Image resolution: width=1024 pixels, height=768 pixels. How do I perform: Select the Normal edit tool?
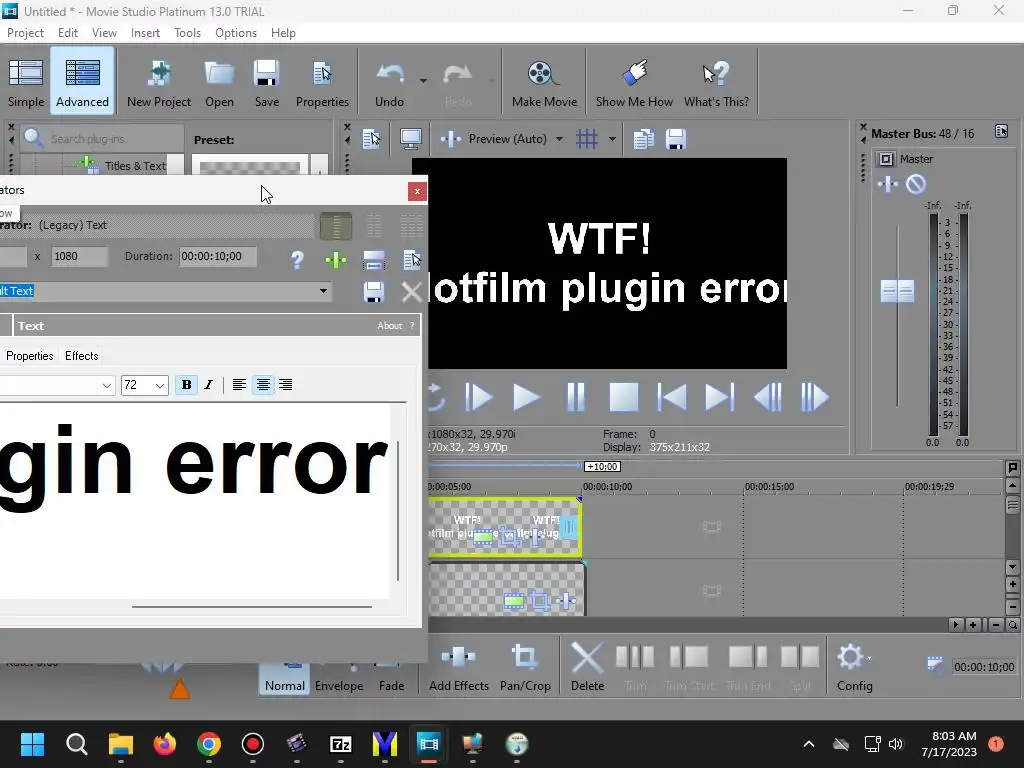coord(285,677)
